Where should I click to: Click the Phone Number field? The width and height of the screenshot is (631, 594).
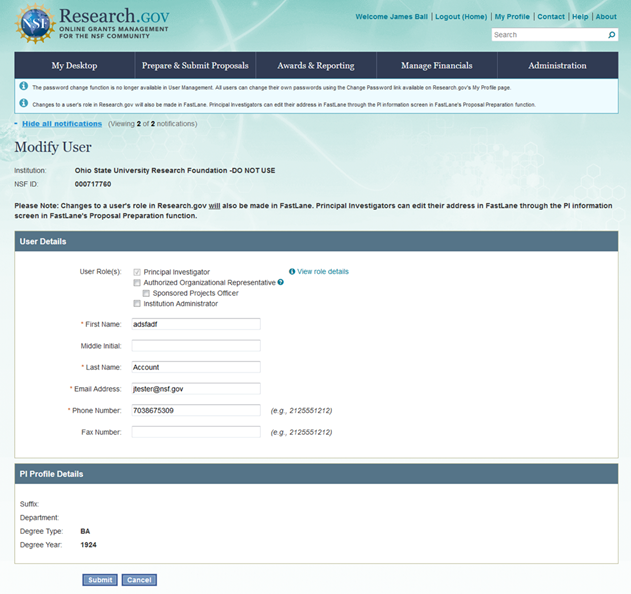(196, 410)
